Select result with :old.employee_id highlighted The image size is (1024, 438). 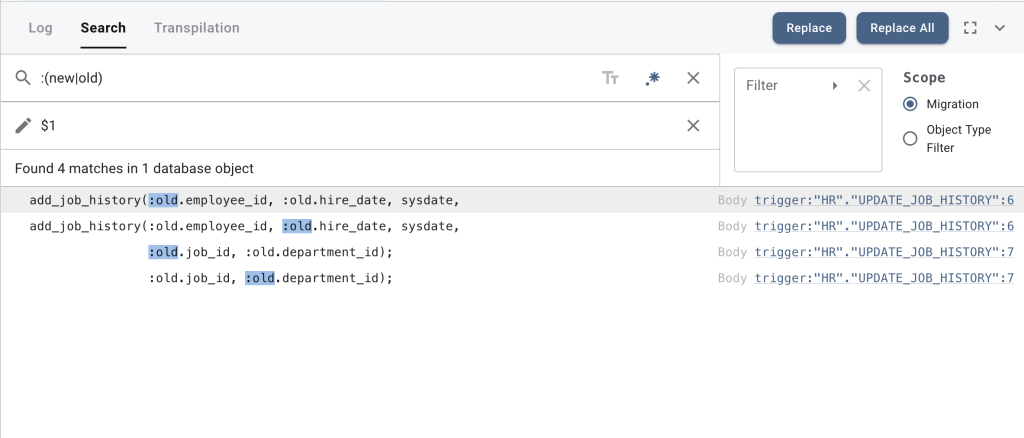click(x=512, y=200)
